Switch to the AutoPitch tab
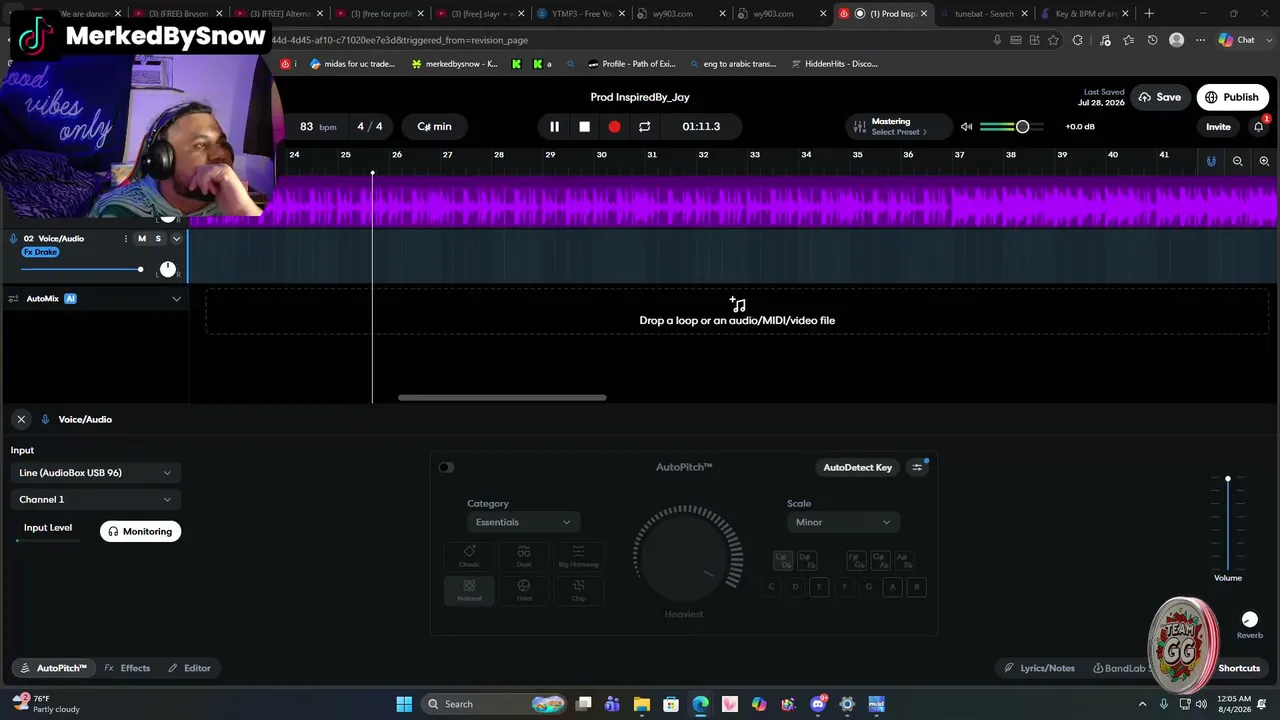The height and width of the screenshot is (720, 1280). pyautogui.click(x=53, y=668)
